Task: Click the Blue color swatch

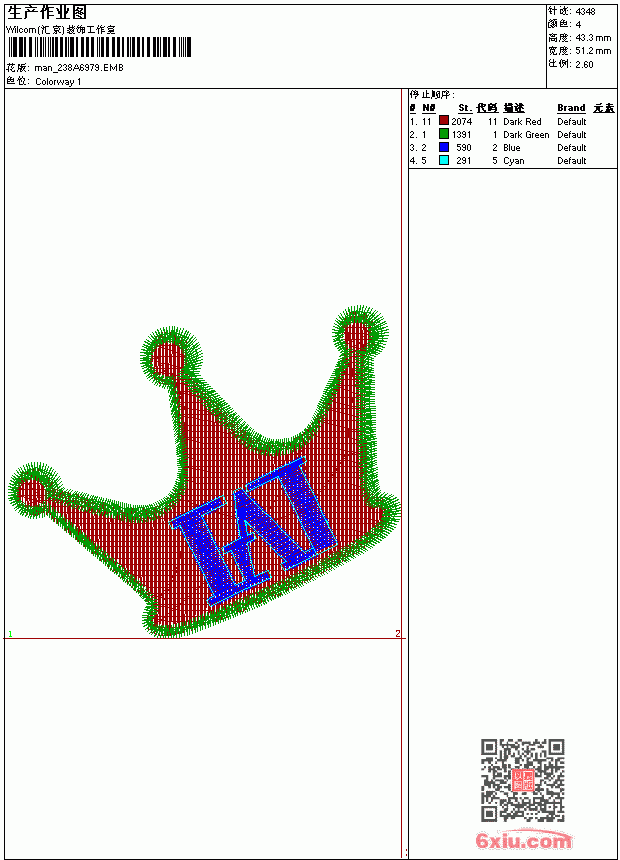Action: tap(444, 147)
